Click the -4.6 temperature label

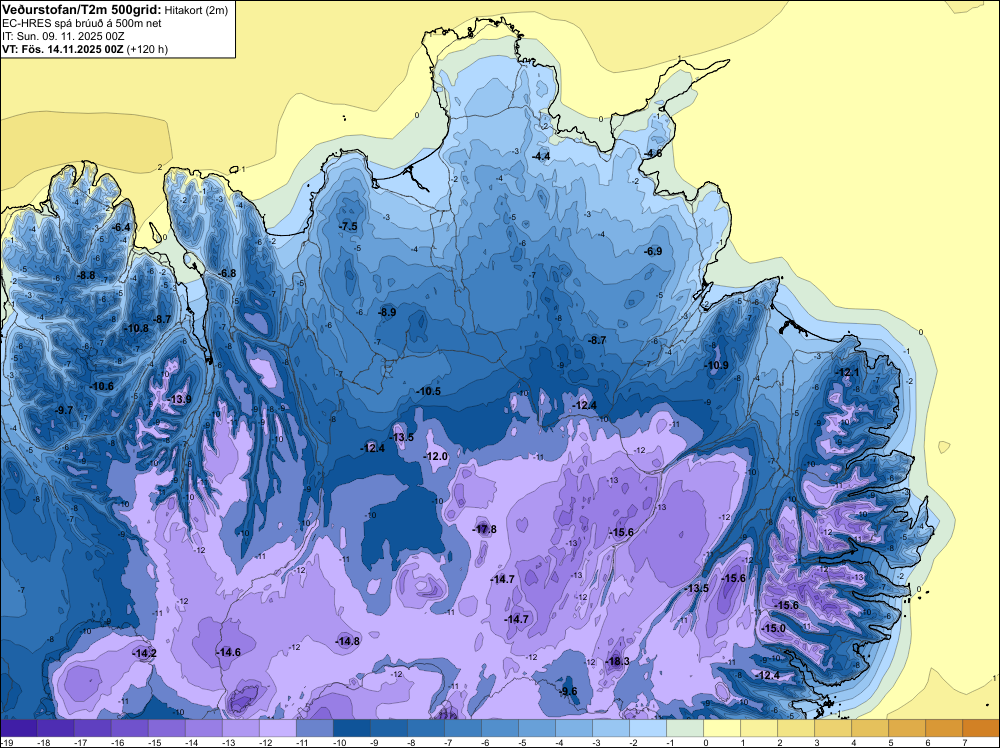tap(652, 154)
